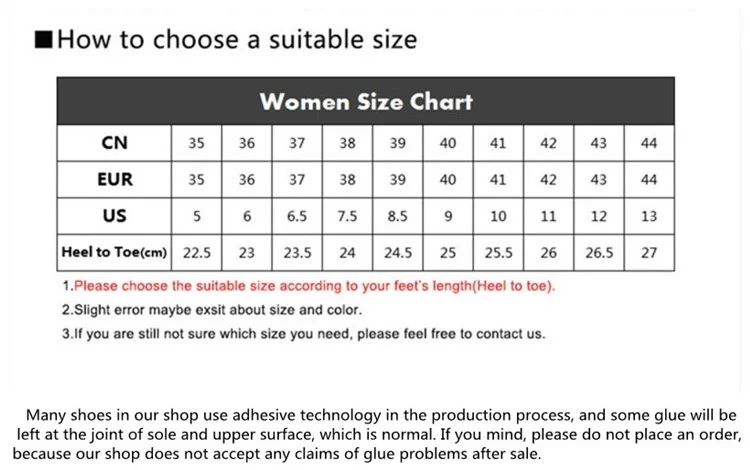
Task: Click the adhesive technology disclaimer paragraph
Action: tap(377, 434)
